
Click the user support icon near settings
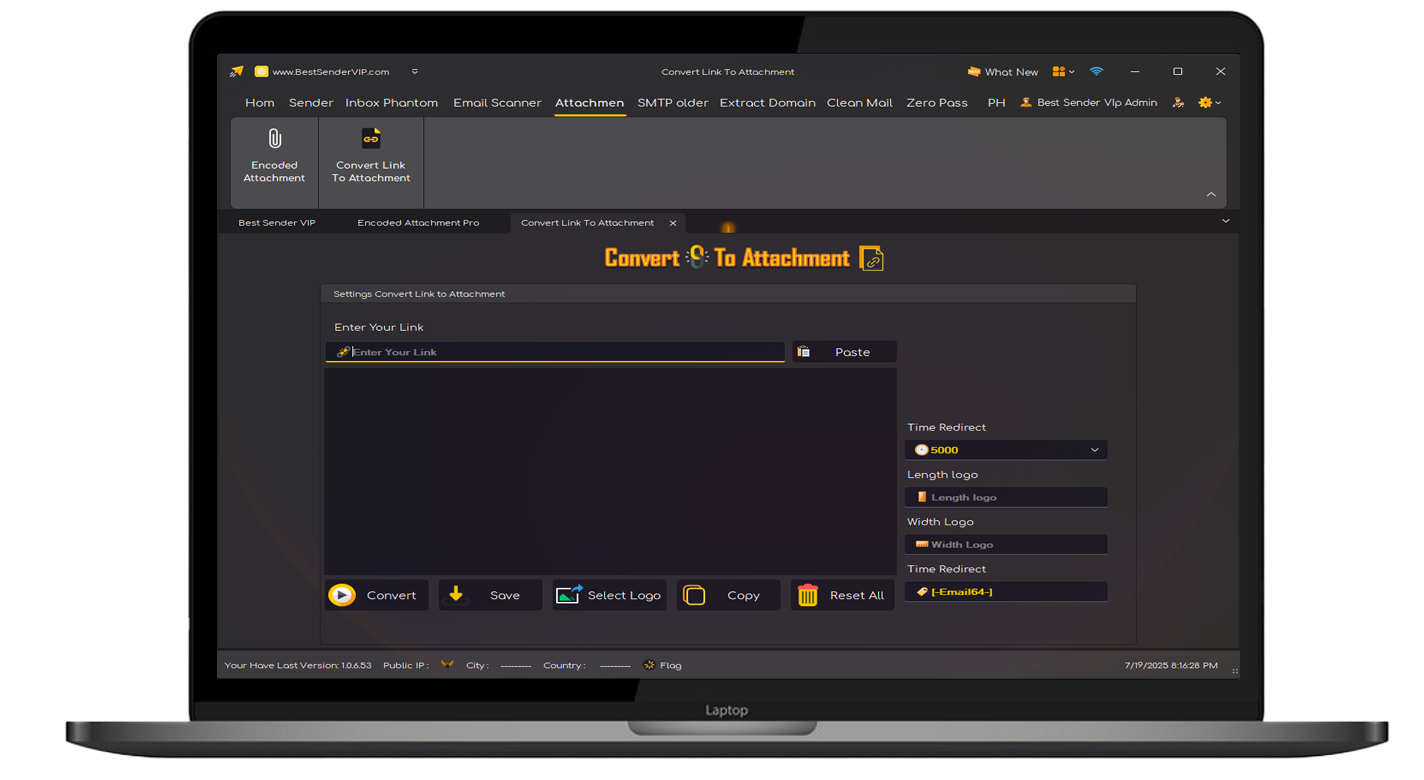pyautogui.click(x=1178, y=103)
